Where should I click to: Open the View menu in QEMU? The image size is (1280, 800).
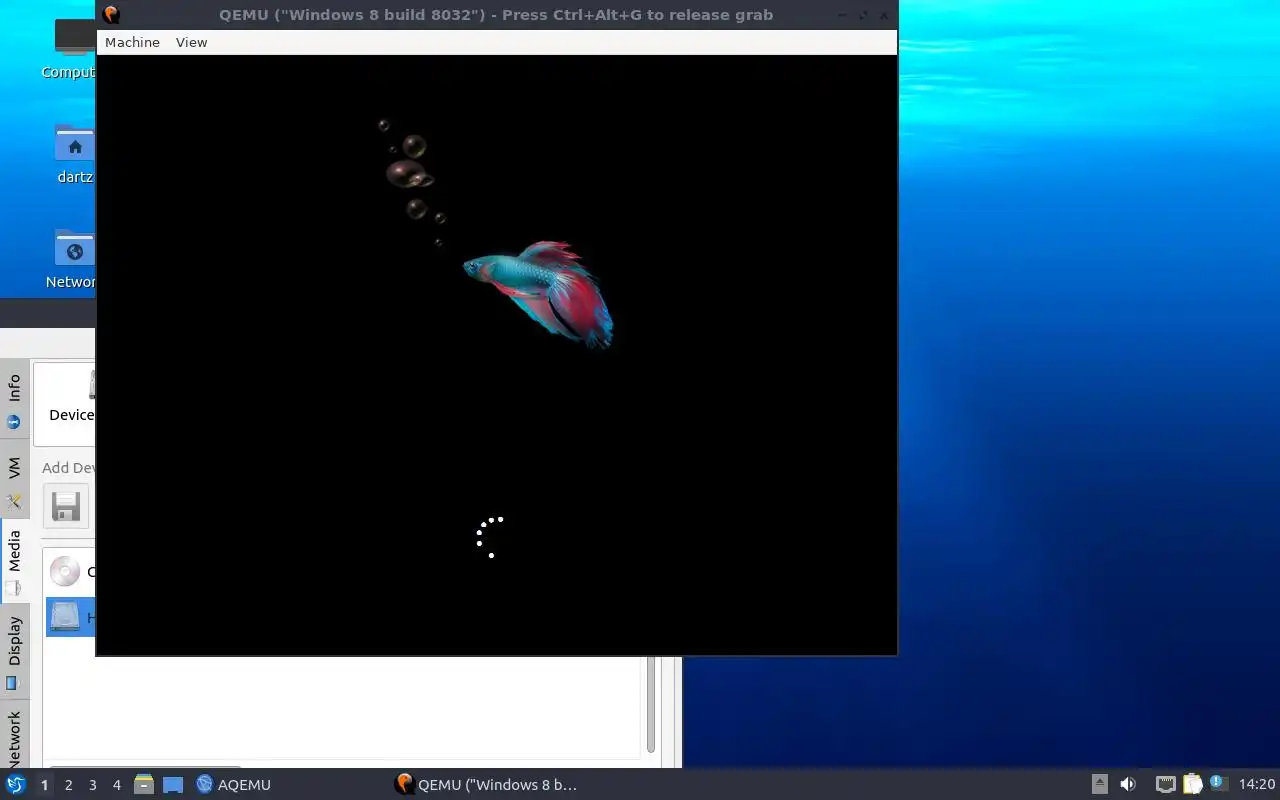click(x=191, y=42)
